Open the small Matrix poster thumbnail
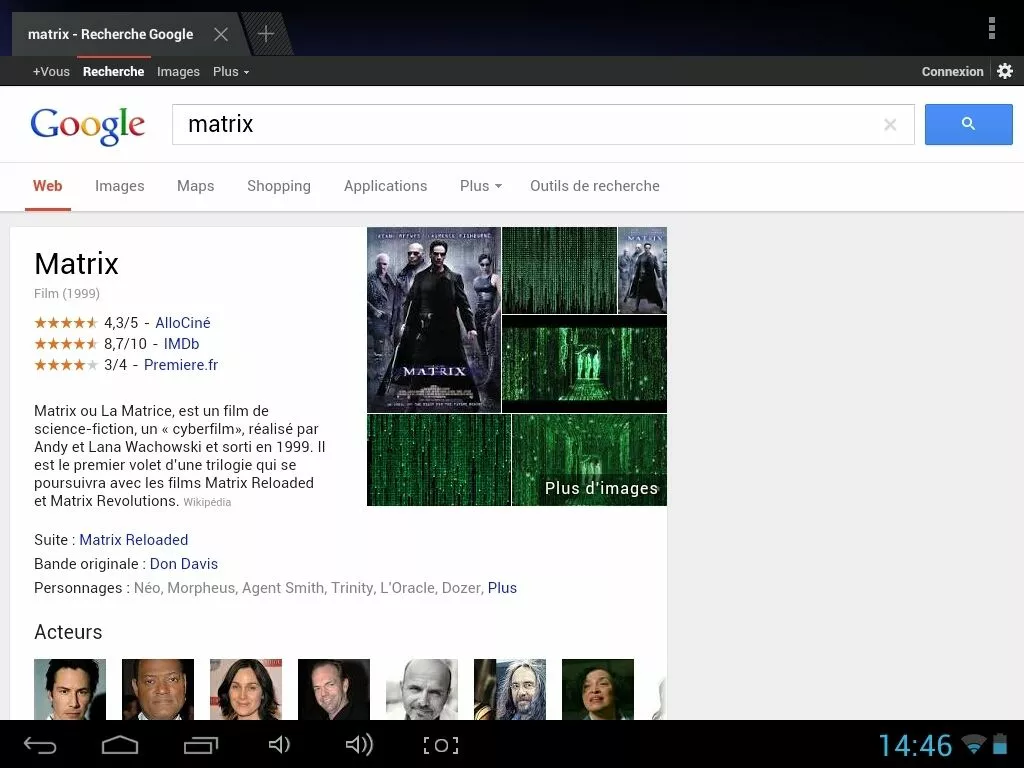Screen dimensions: 1024x768 [642, 270]
